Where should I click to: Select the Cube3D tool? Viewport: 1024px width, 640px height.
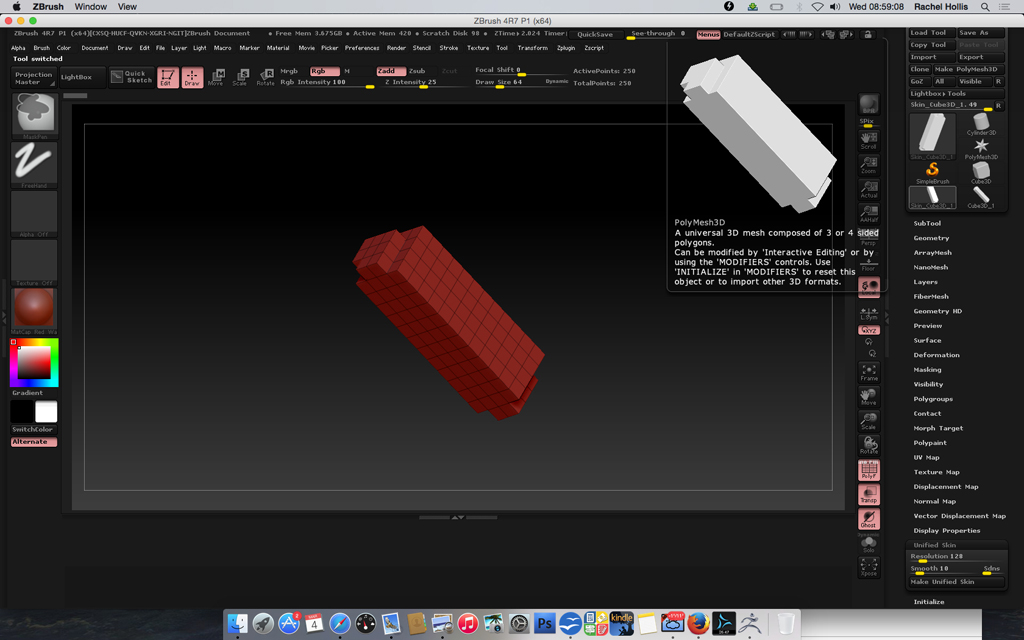click(x=981, y=173)
